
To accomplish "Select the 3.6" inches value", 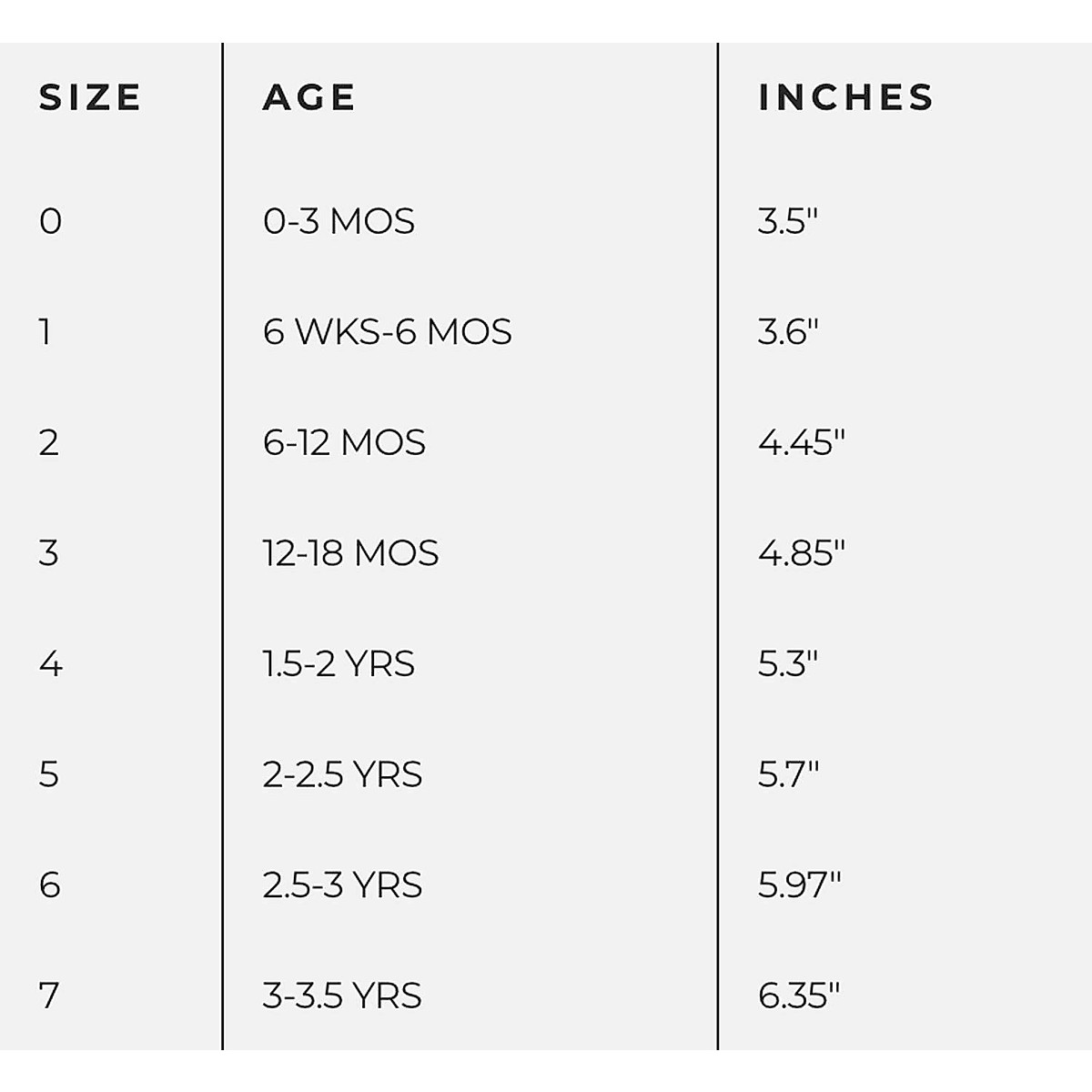I will [788, 332].
